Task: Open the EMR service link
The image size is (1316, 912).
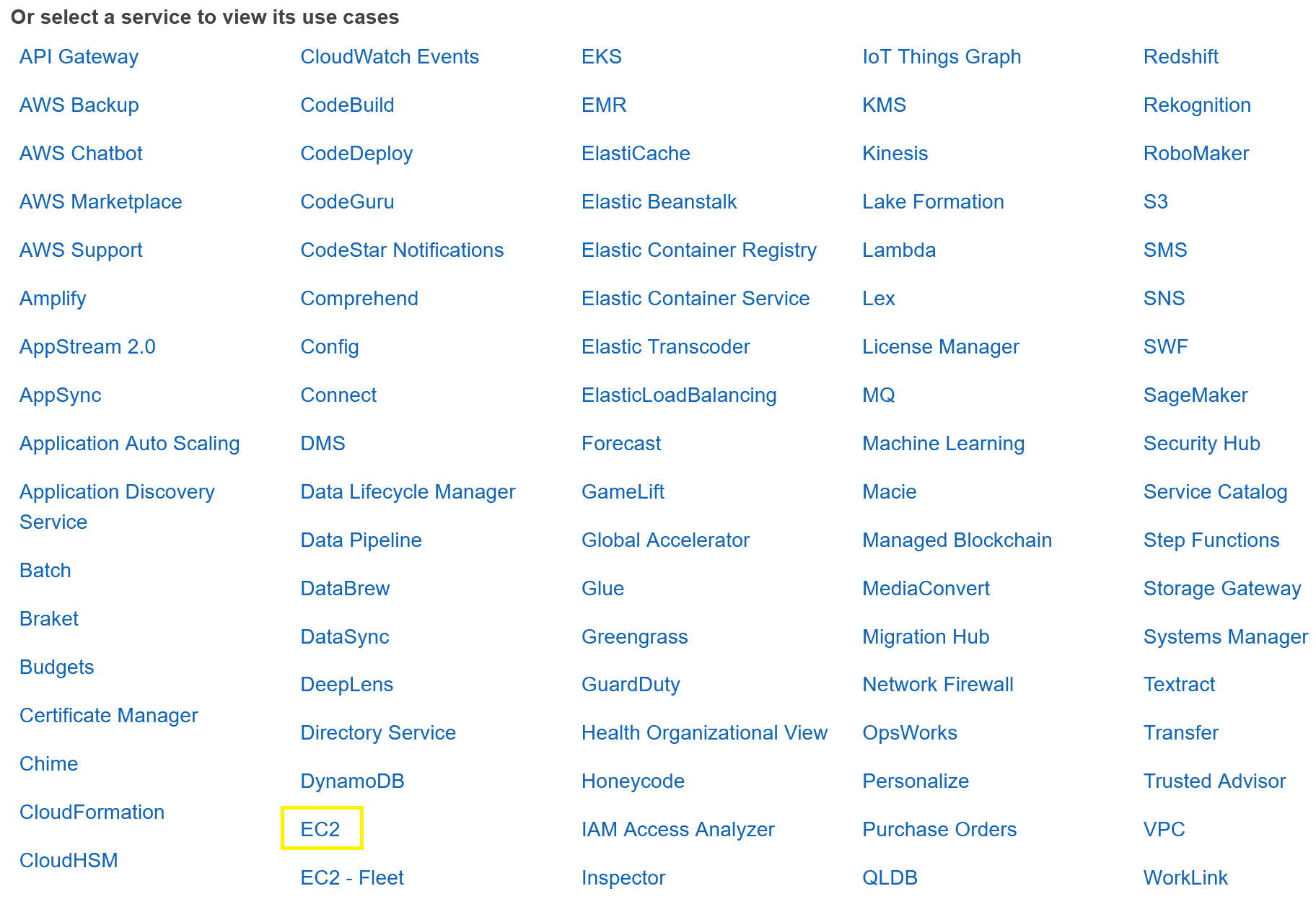Action: pyautogui.click(x=604, y=105)
